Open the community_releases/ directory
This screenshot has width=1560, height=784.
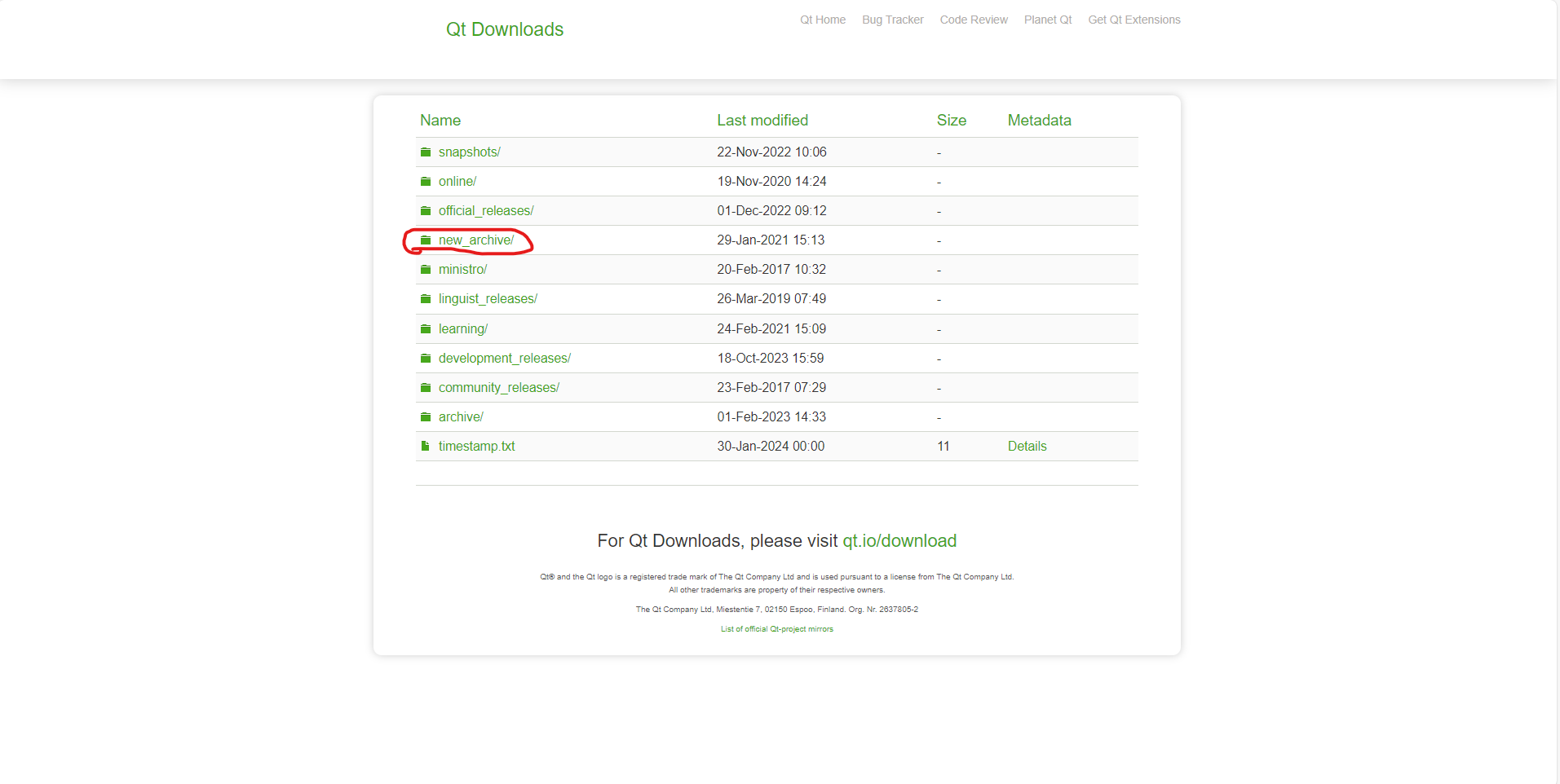499,388
